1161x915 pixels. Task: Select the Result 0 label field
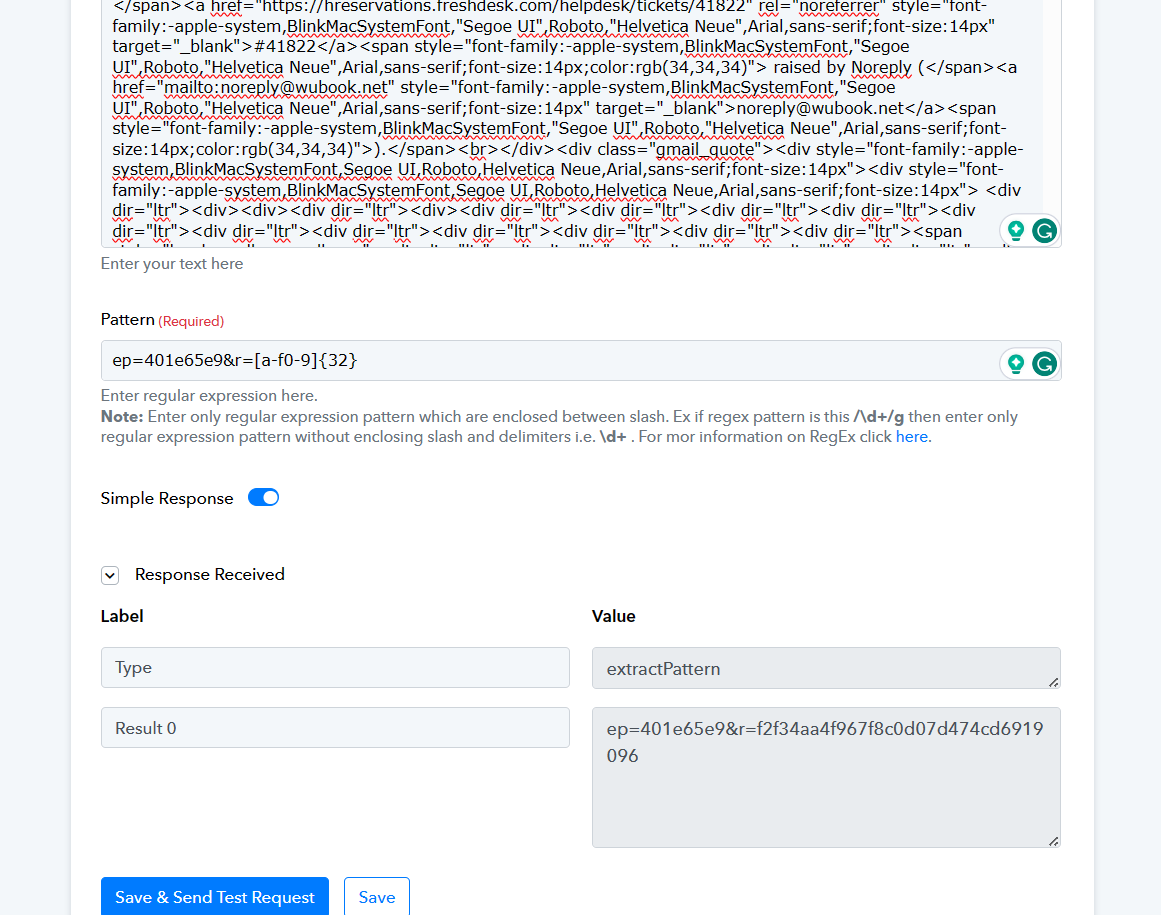point(335,728)
